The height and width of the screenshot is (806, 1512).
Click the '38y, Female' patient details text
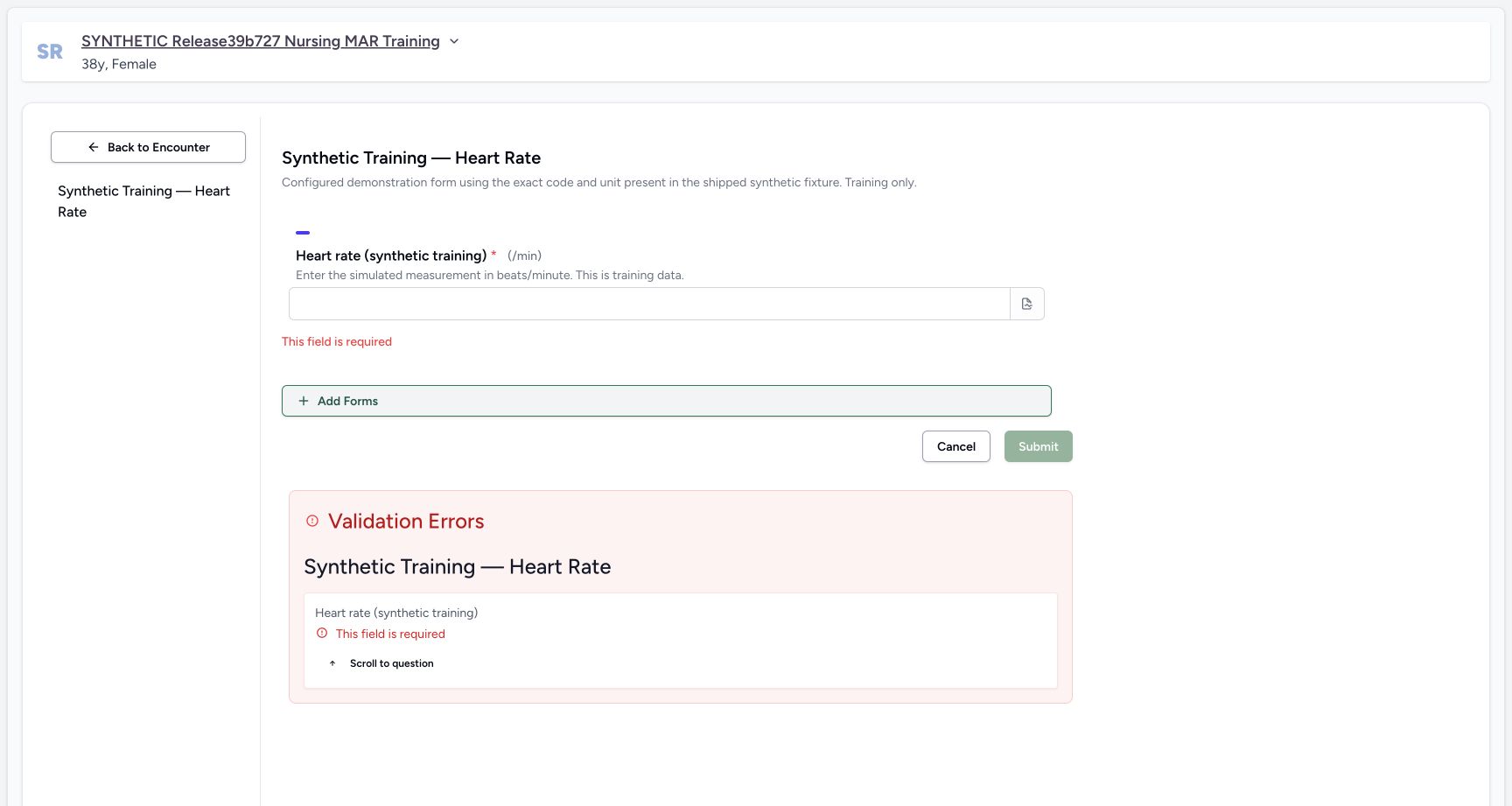click(x=119, y=64)
